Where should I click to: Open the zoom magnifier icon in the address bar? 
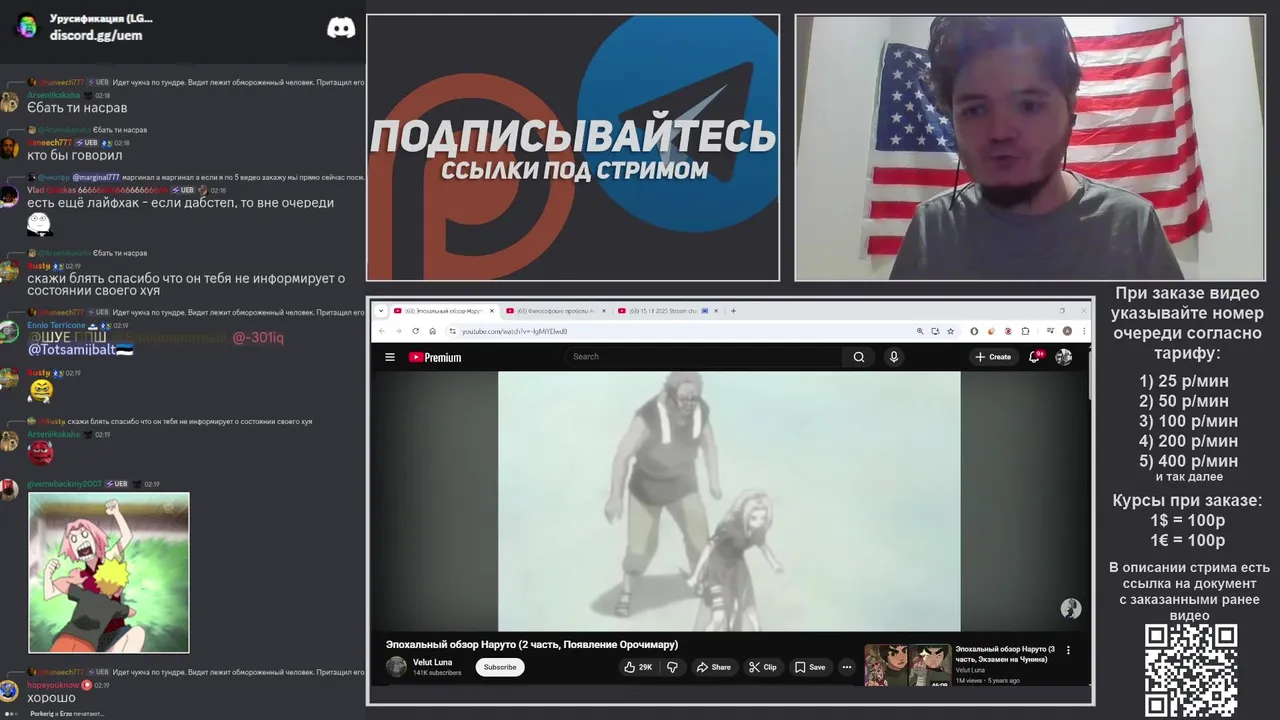920,331
